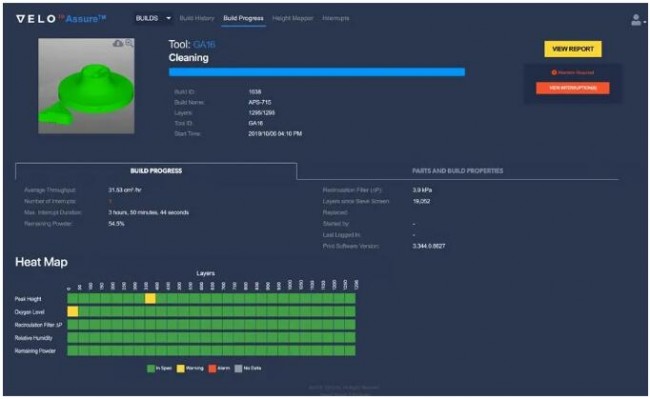Click the magnifier zoom icon on the part preview
This screenshot has height=399, width=650.
[x=129, y=43]
